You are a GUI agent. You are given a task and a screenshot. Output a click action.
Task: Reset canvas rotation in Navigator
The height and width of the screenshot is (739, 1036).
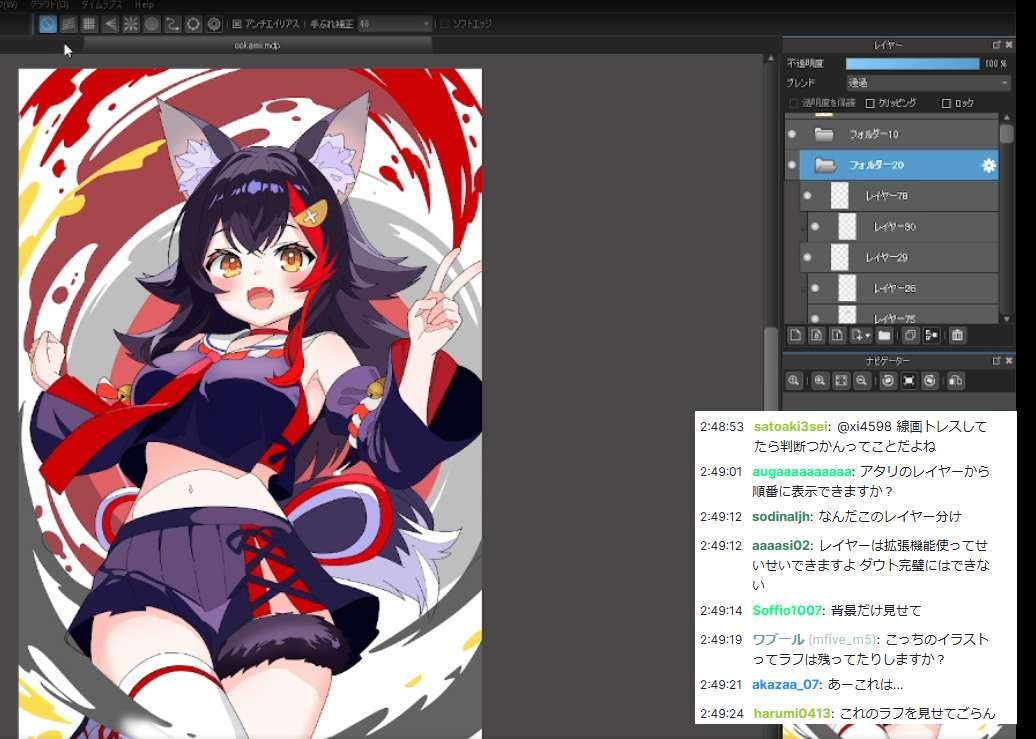click(x=909, y=381)
